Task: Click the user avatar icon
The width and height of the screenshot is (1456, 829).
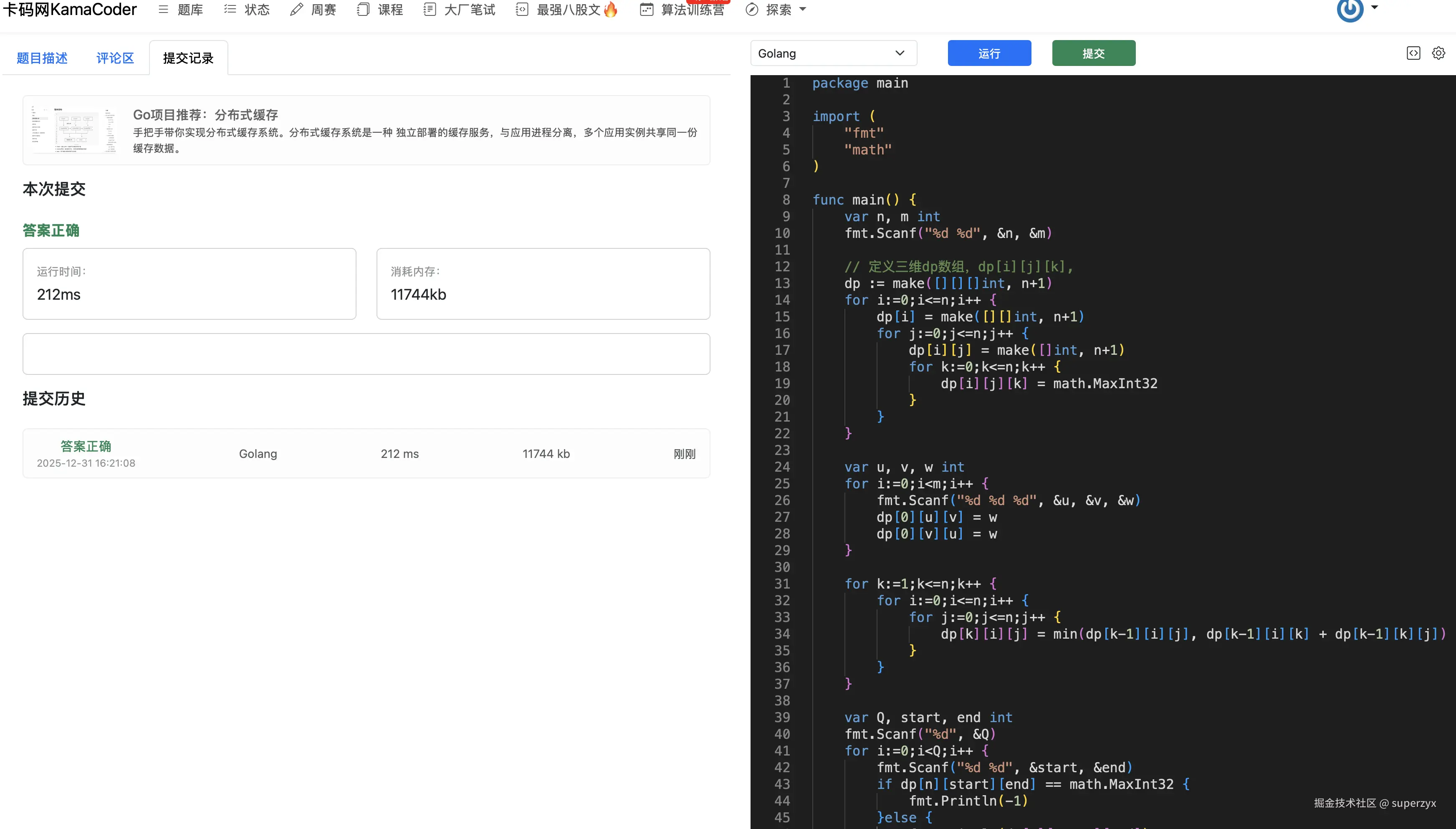Action: pos(1350,9)
